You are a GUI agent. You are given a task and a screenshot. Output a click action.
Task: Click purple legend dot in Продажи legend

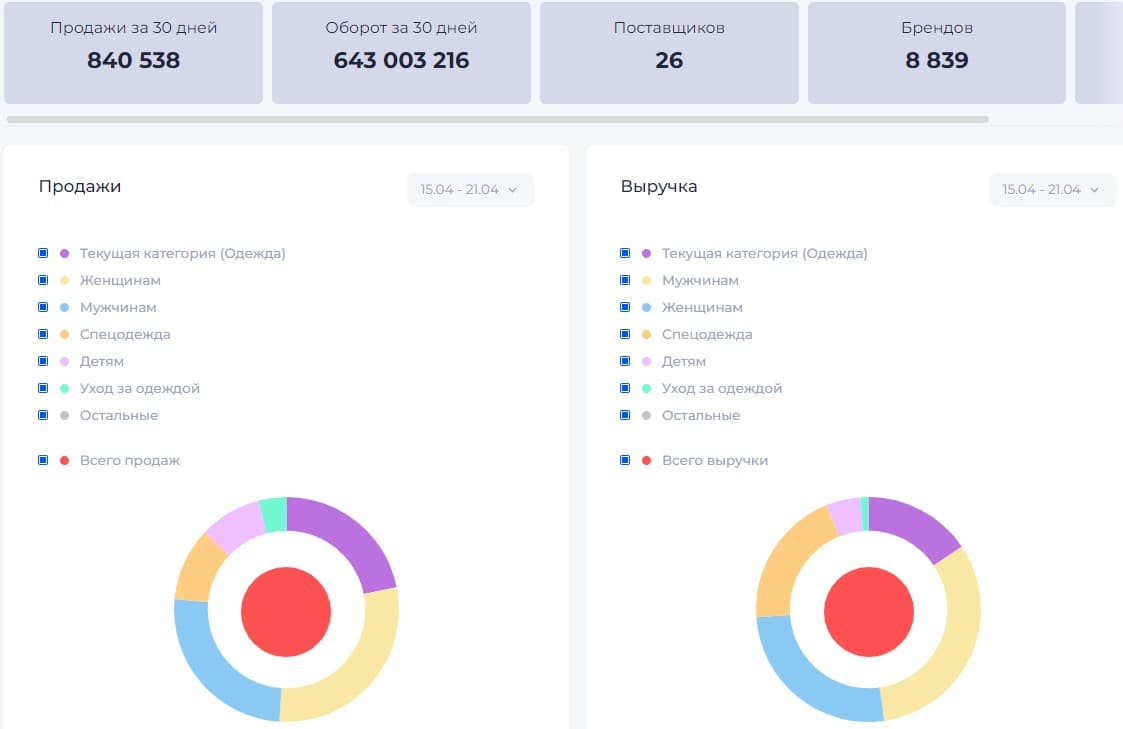point(64,254)
